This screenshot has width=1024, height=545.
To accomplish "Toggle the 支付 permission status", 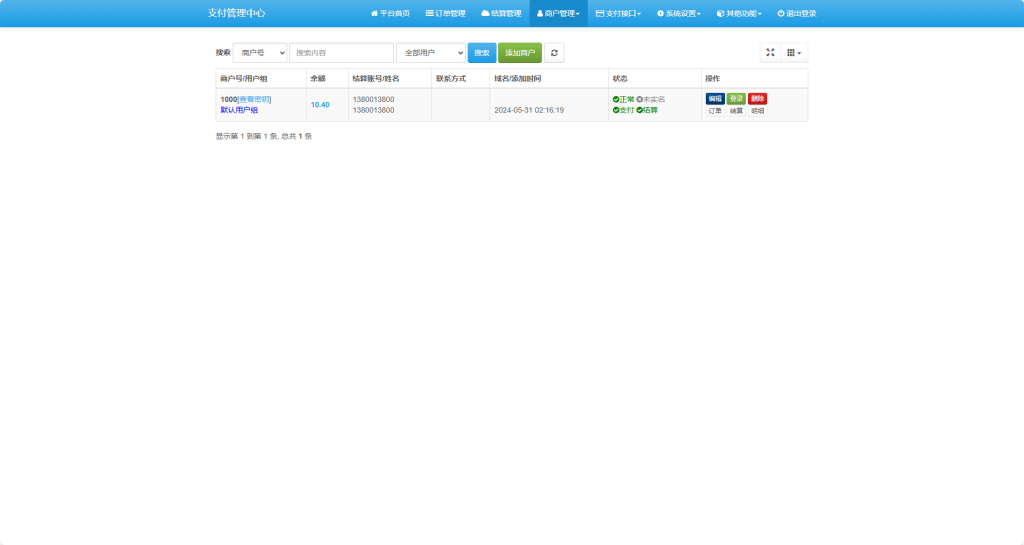I will coord(623,110).
